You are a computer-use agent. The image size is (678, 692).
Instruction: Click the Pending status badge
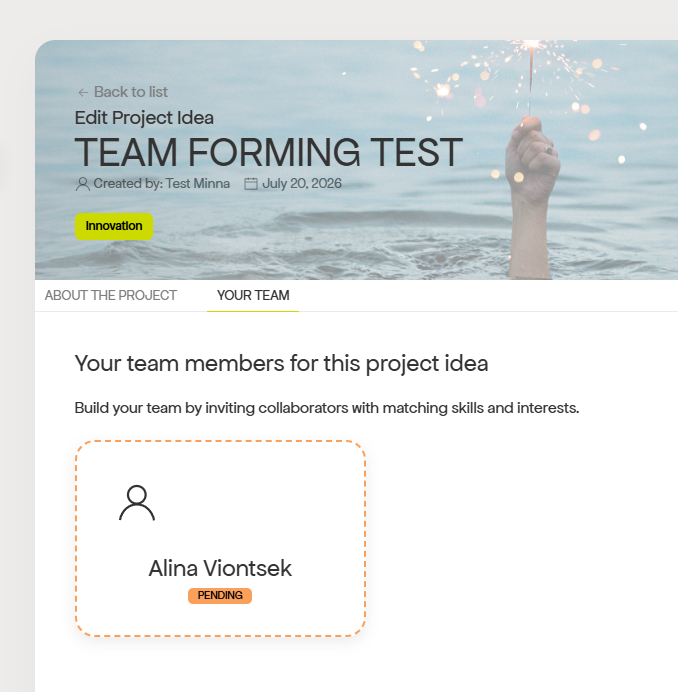click(x=220, y=595)
